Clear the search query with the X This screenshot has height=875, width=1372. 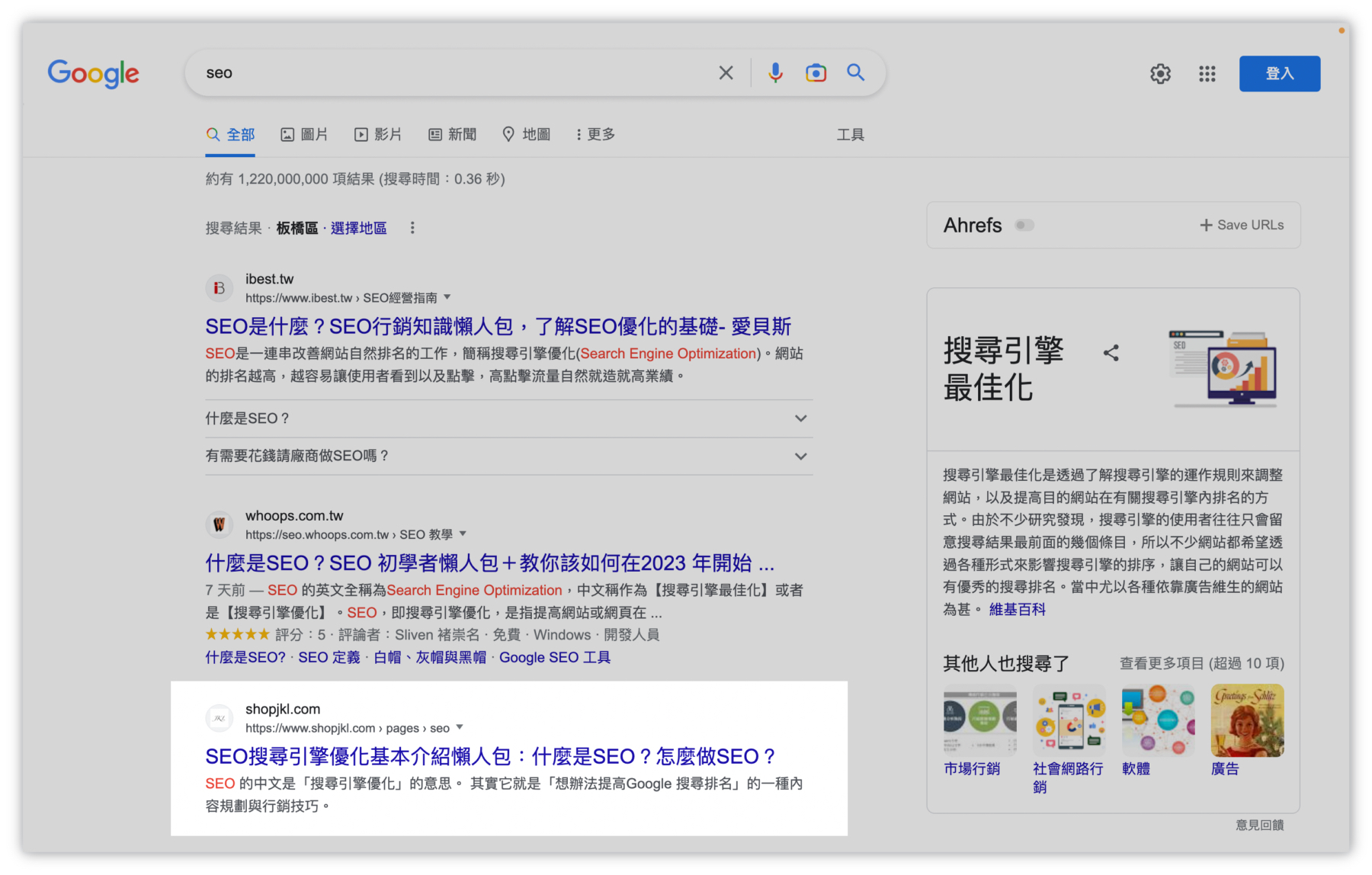[726, 72]
